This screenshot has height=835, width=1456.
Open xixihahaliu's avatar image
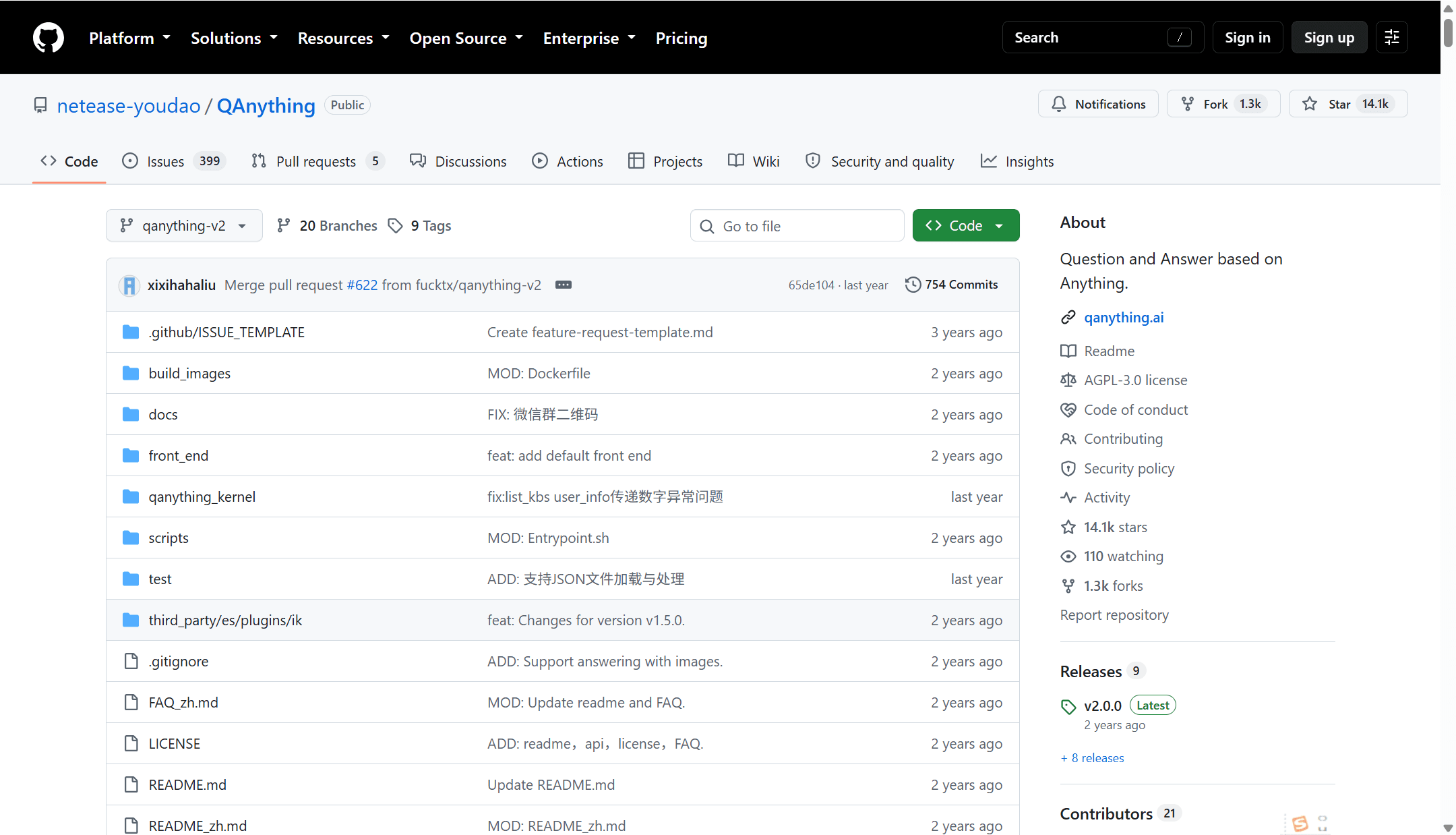[x=129, y=285]
